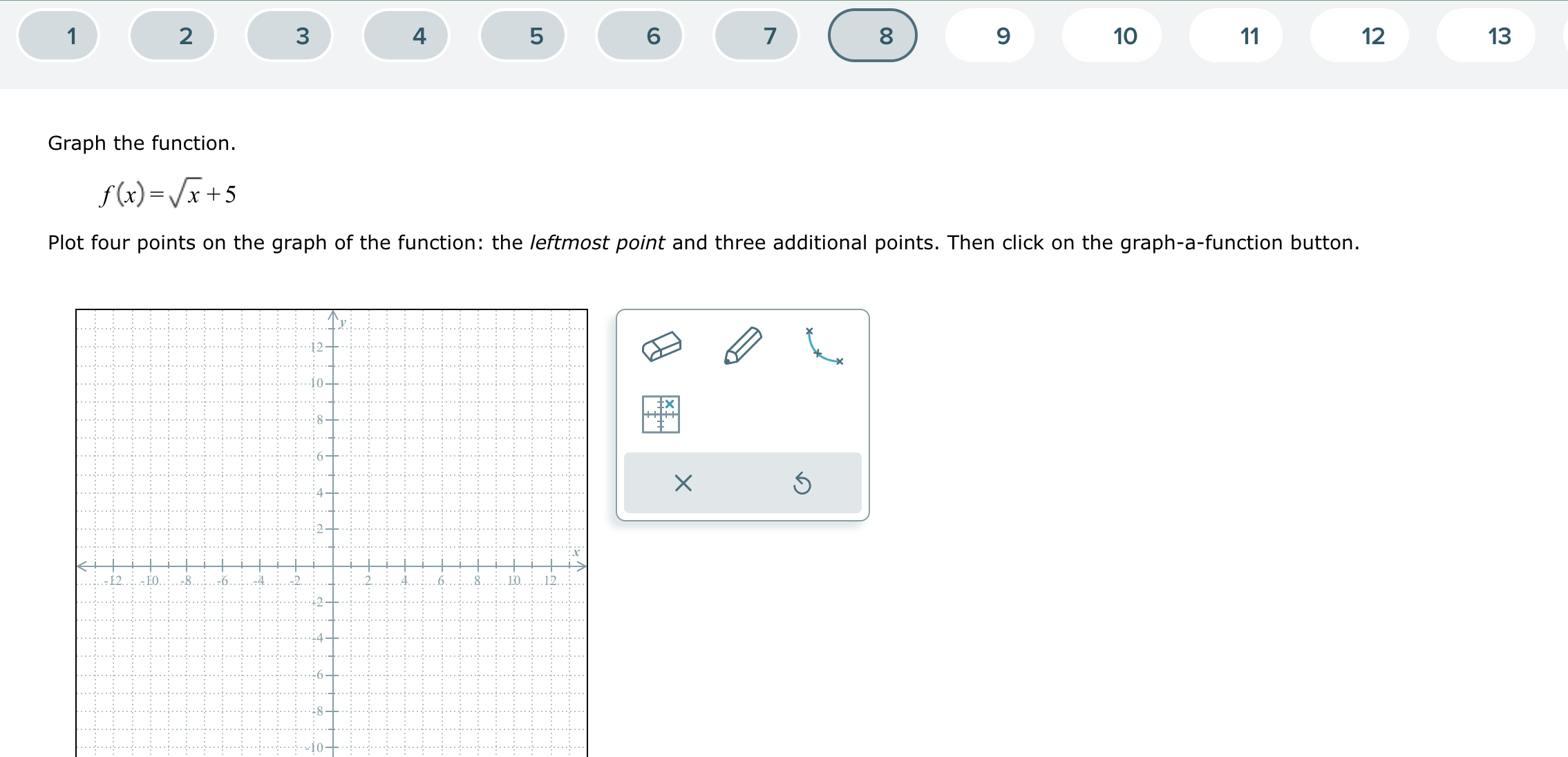1568x757 pixels.
Task: Select question 3
Action: pyautogui.click(x=302, y=35)
